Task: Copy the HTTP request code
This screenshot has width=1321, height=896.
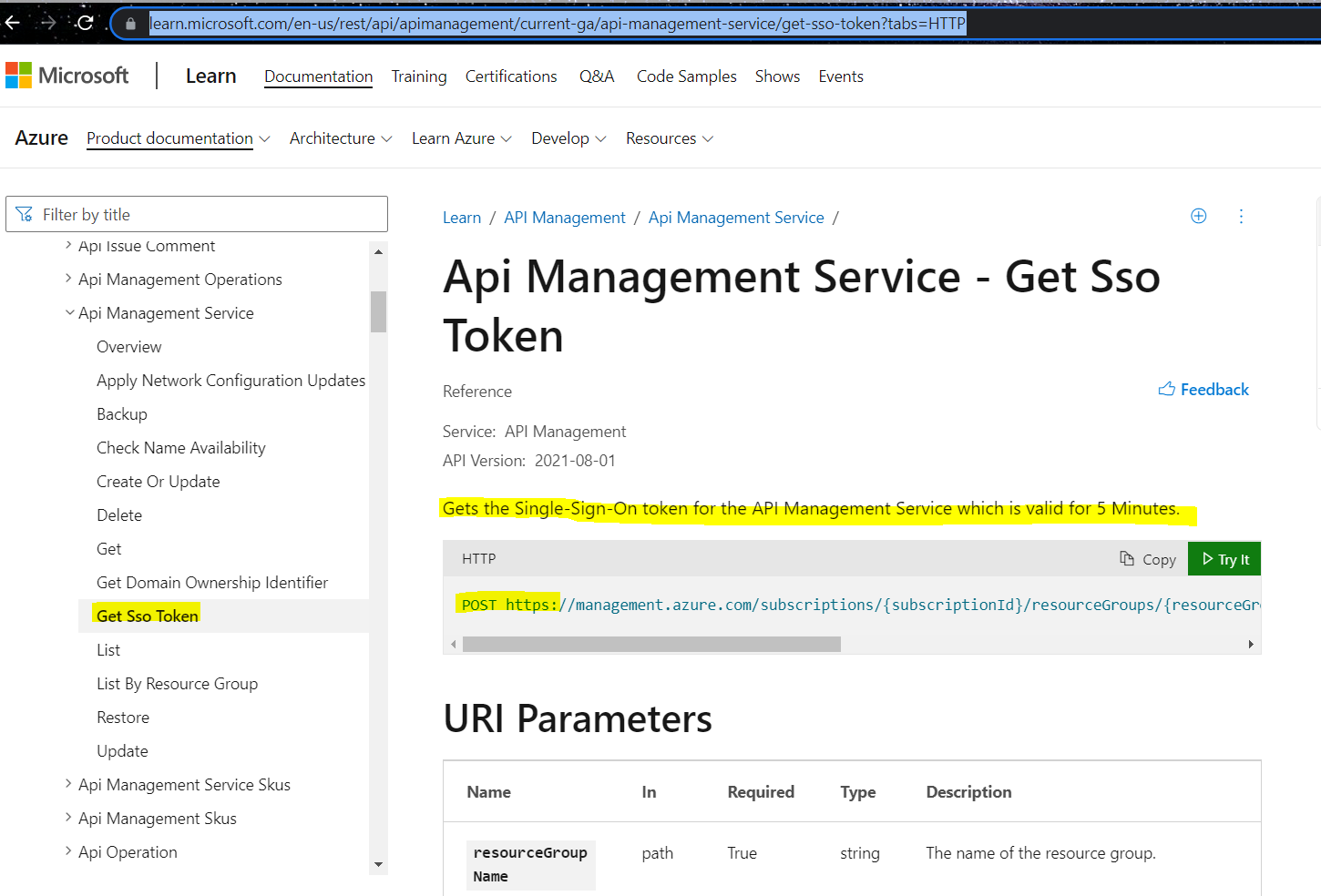Action: (x=1148, y=559)
